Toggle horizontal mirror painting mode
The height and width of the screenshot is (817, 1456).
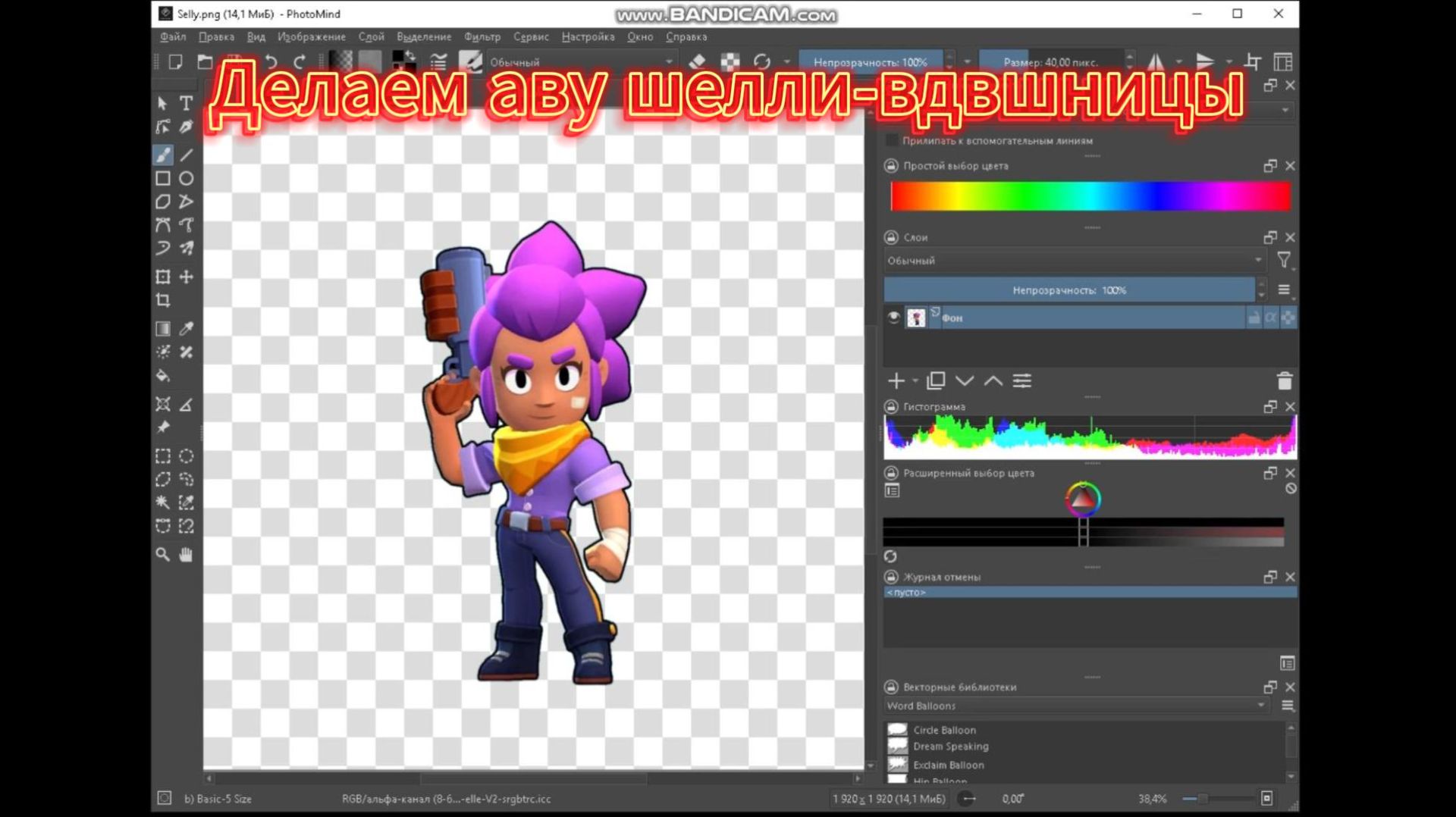click(x=1156, y=62)
